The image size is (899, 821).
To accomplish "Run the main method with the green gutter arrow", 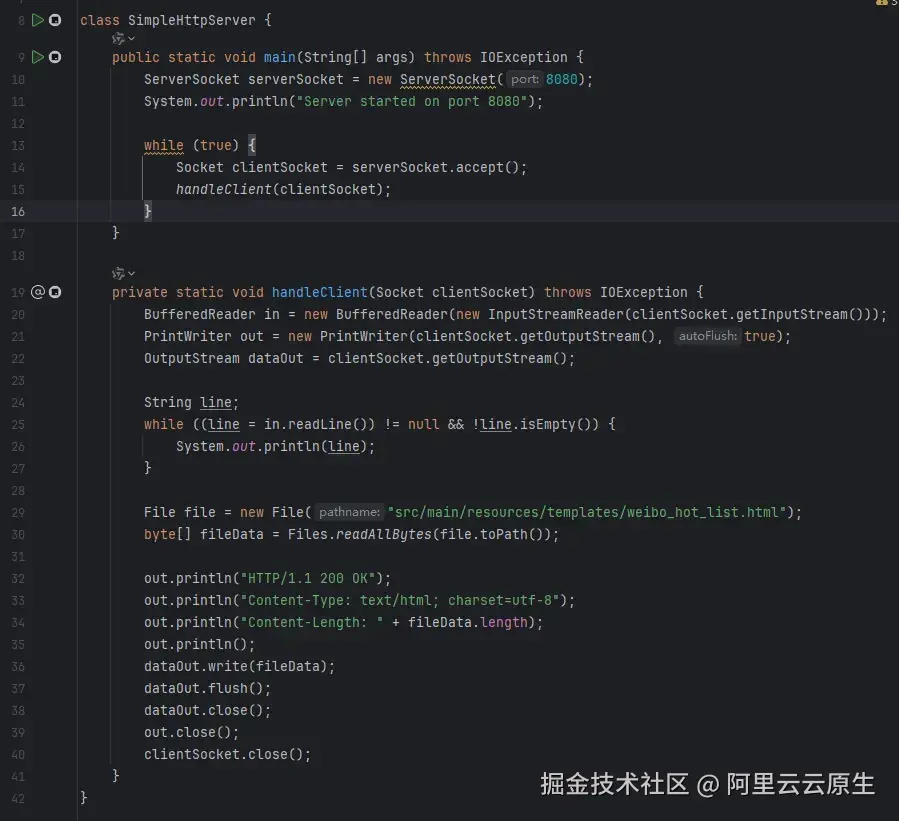I will [40, 57].
